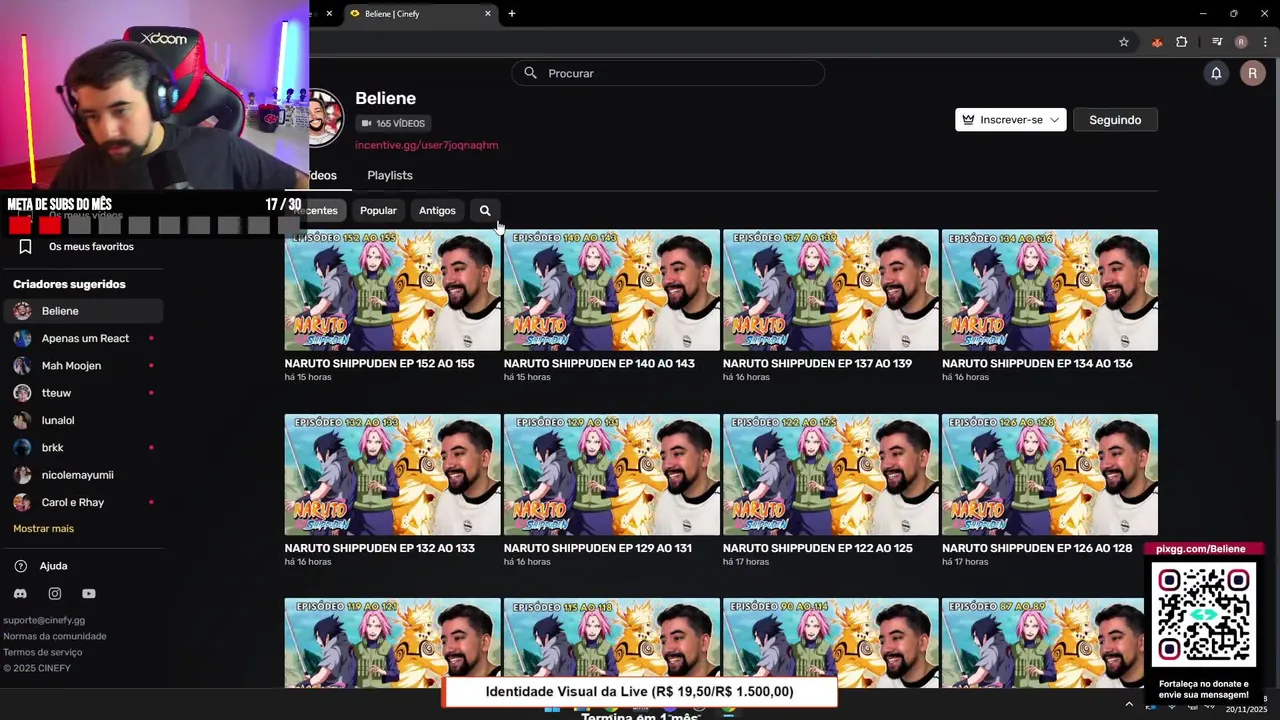Open the notifications bell icon
Screen dimensions: 1280x720
click(1216, 73)
